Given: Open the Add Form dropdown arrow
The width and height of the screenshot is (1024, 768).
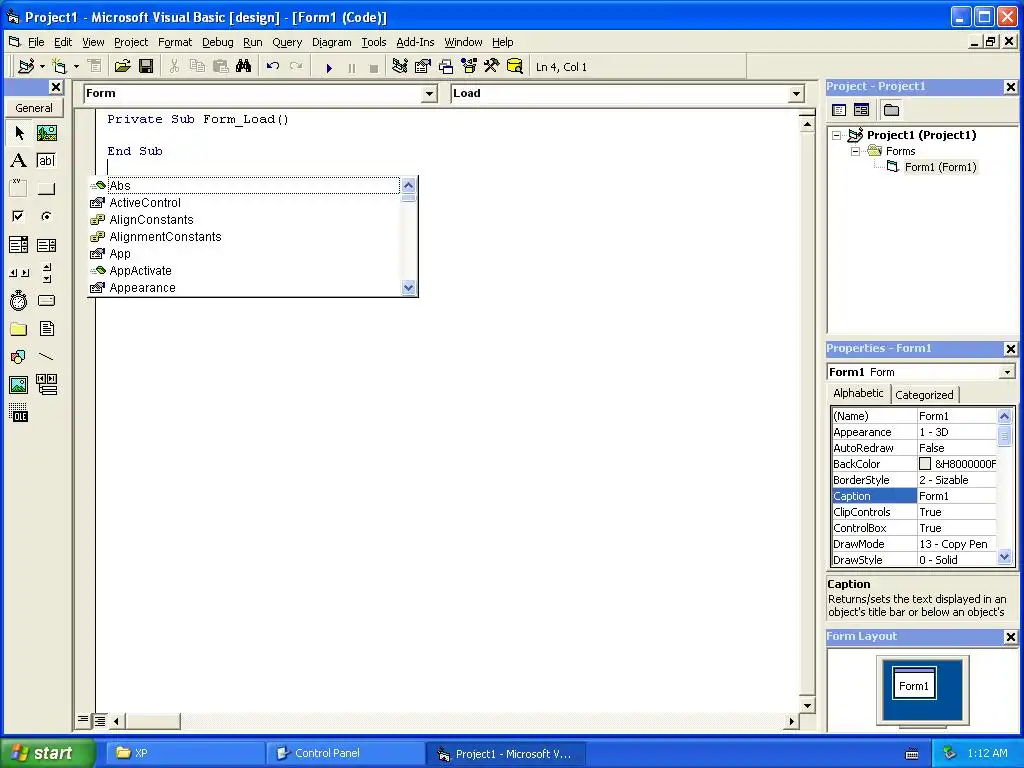Looking at the screenshot, I should coord(76,67).
